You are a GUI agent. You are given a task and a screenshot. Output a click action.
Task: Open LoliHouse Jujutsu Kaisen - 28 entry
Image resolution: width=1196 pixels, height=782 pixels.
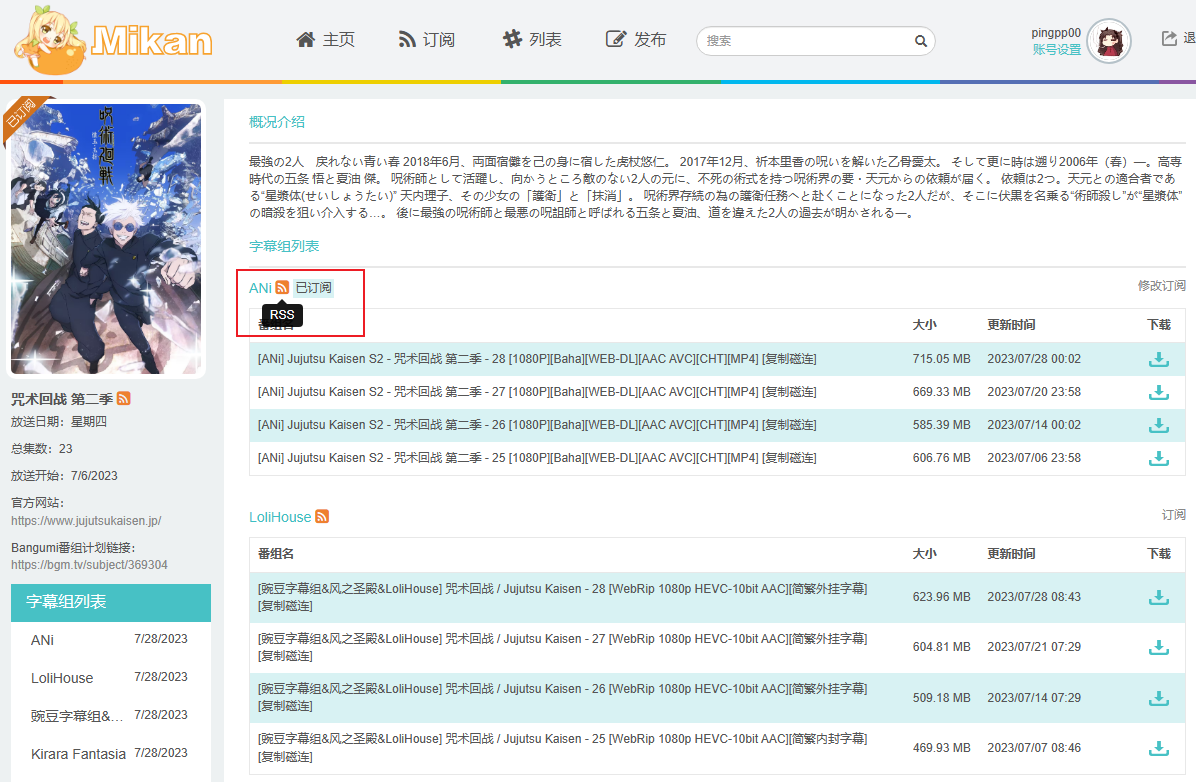[x=562, y=589]
